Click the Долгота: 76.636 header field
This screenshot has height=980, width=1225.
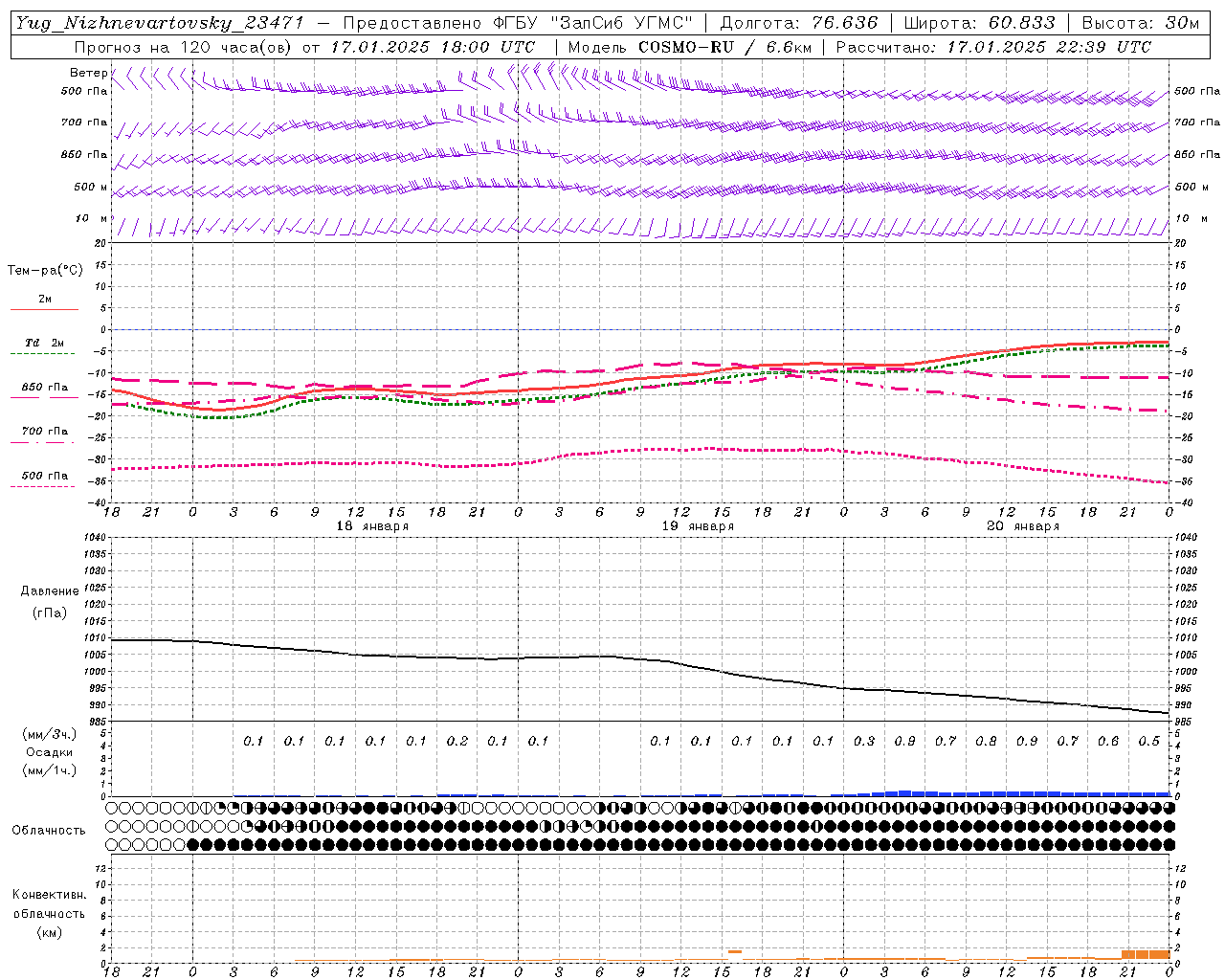798,23
